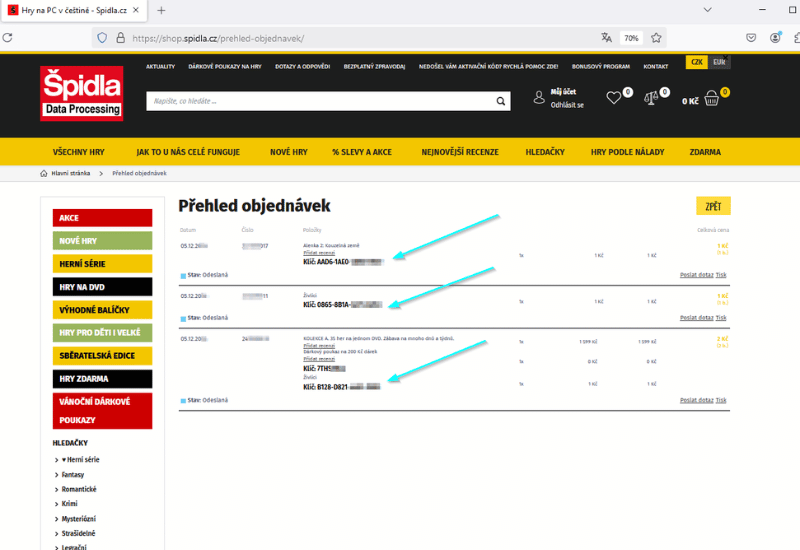This screenshot has width=800, height=550.
Task: Open green Nové hry sidebar button
Action: (x=103, y=241)
